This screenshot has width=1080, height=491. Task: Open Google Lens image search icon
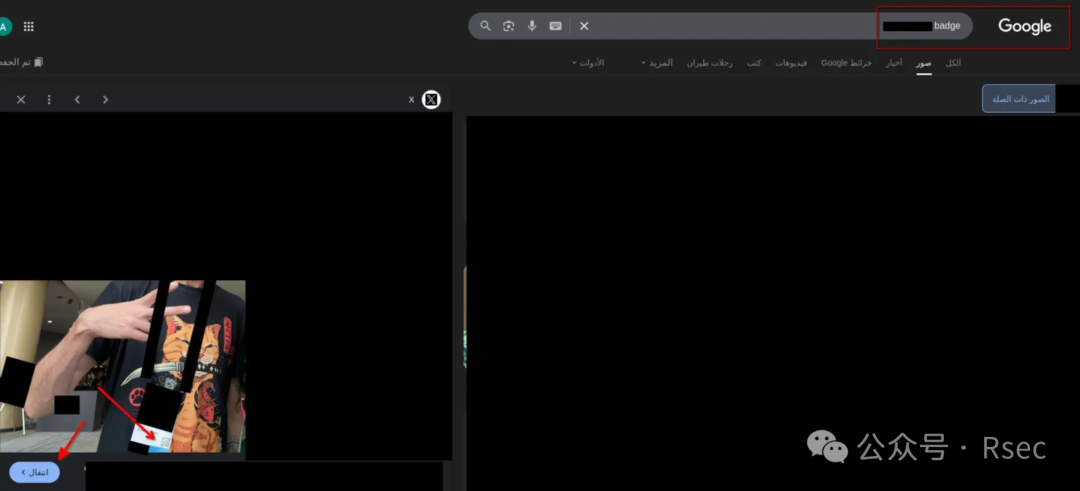click(x=508, y=26)
